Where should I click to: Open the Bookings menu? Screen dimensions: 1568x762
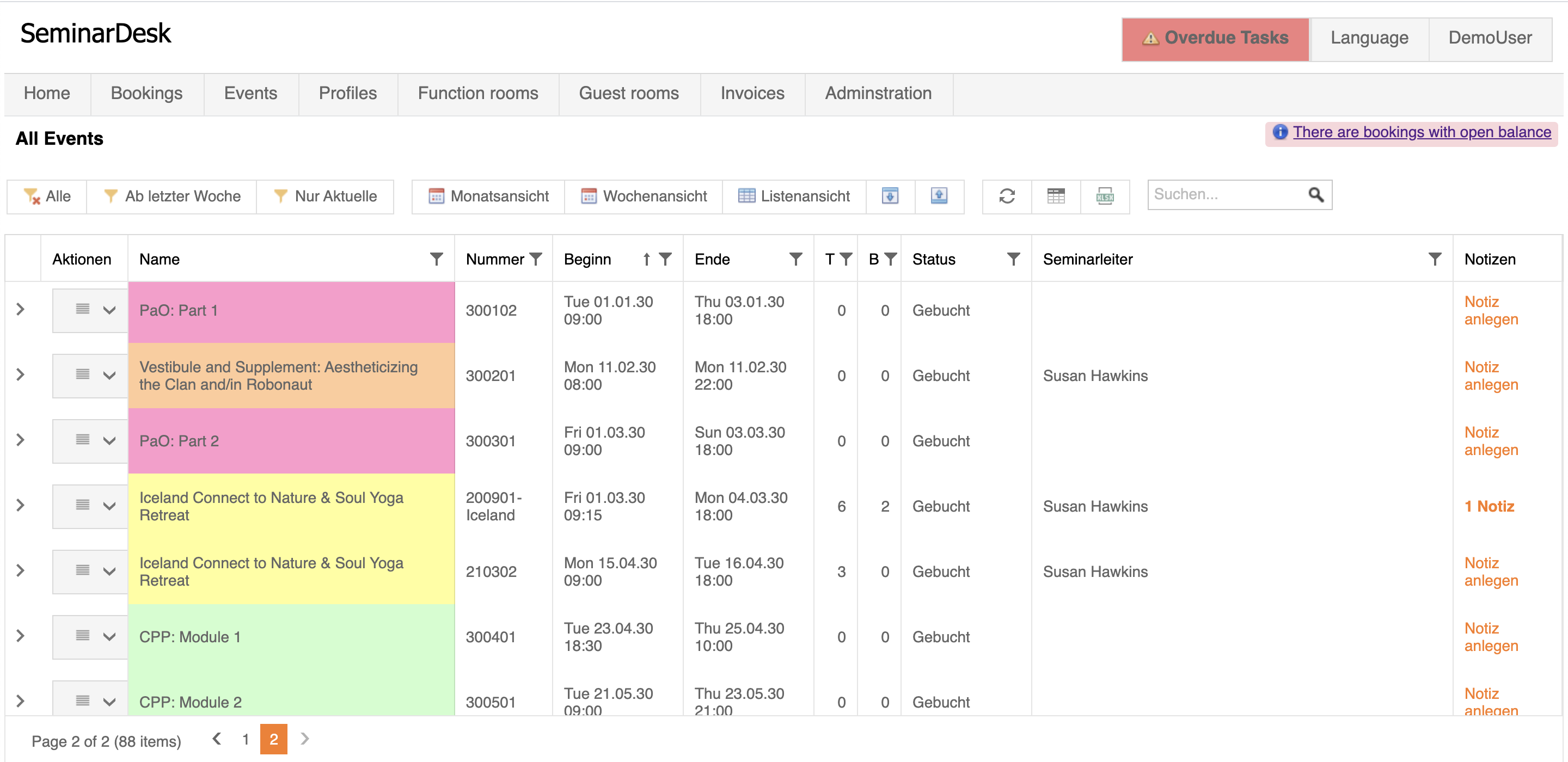[x=146, y=93]
